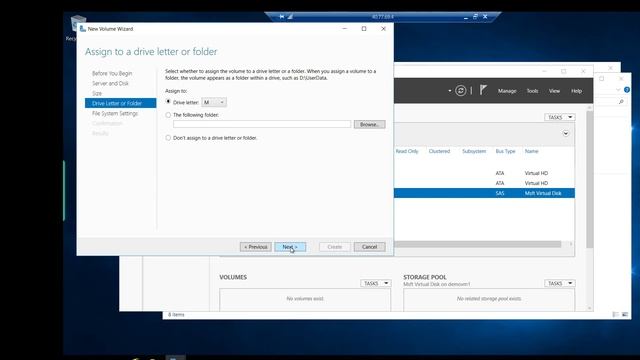Viewport: 640px width, 360px height.
Task: Open the Manage menu in Server Manager
Action: click(x=507, y=91)
